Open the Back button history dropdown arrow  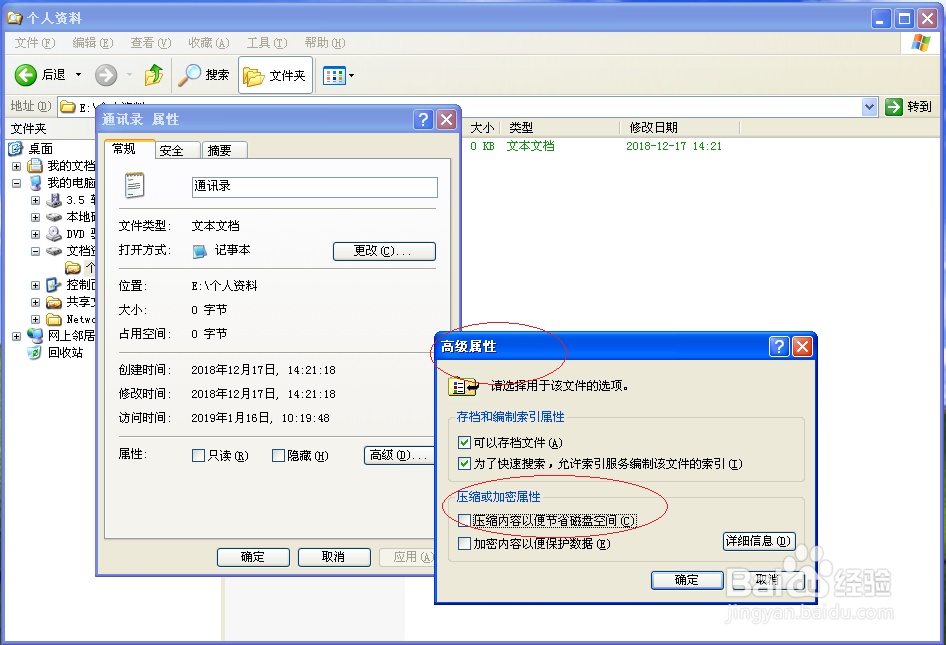click(78, 75)
